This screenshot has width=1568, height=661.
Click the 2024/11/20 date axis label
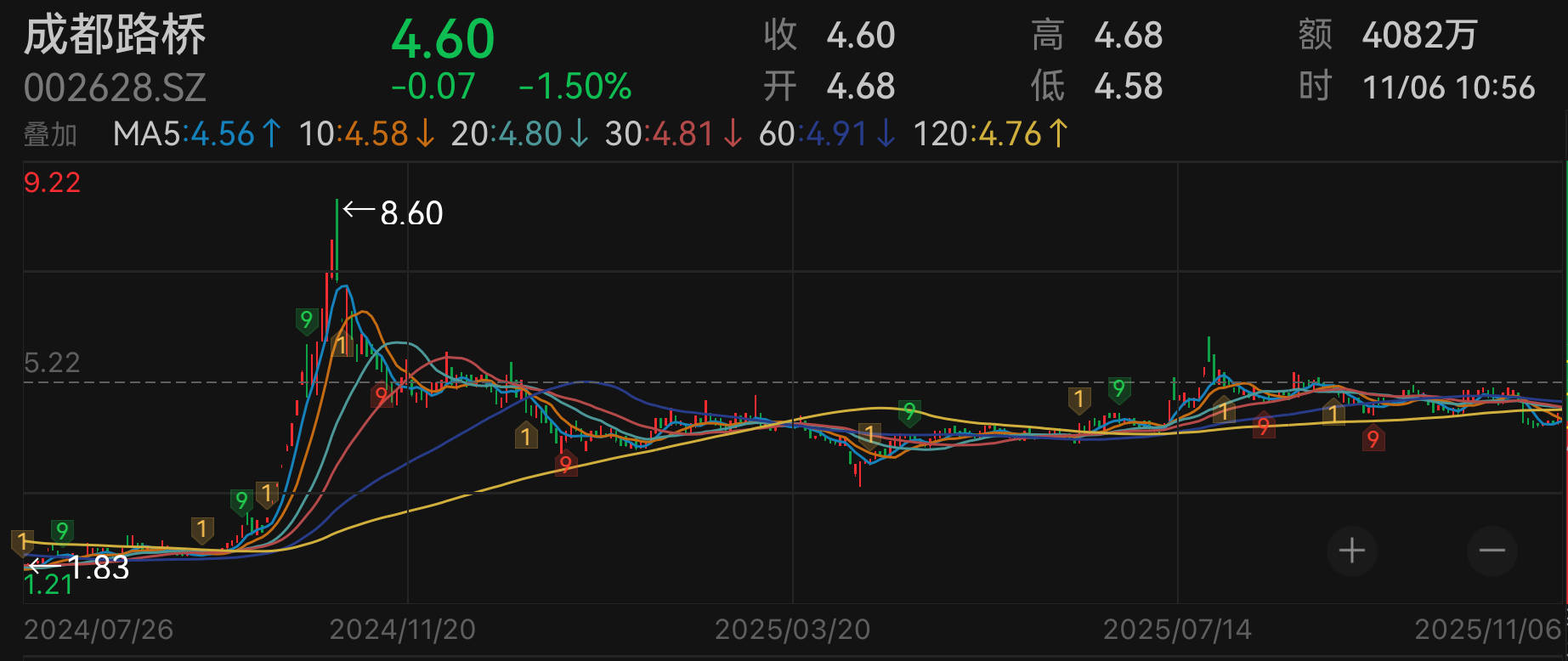click(402, 630)
